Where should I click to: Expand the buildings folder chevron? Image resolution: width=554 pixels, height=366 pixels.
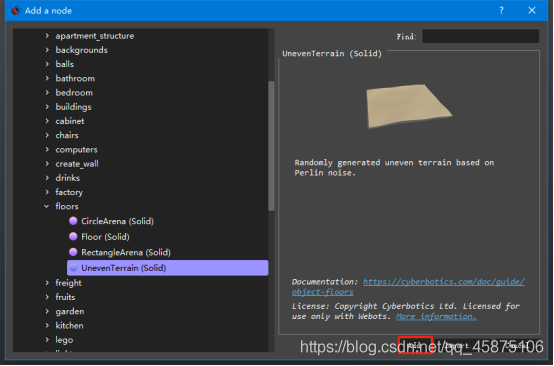(x=47, y=107)
